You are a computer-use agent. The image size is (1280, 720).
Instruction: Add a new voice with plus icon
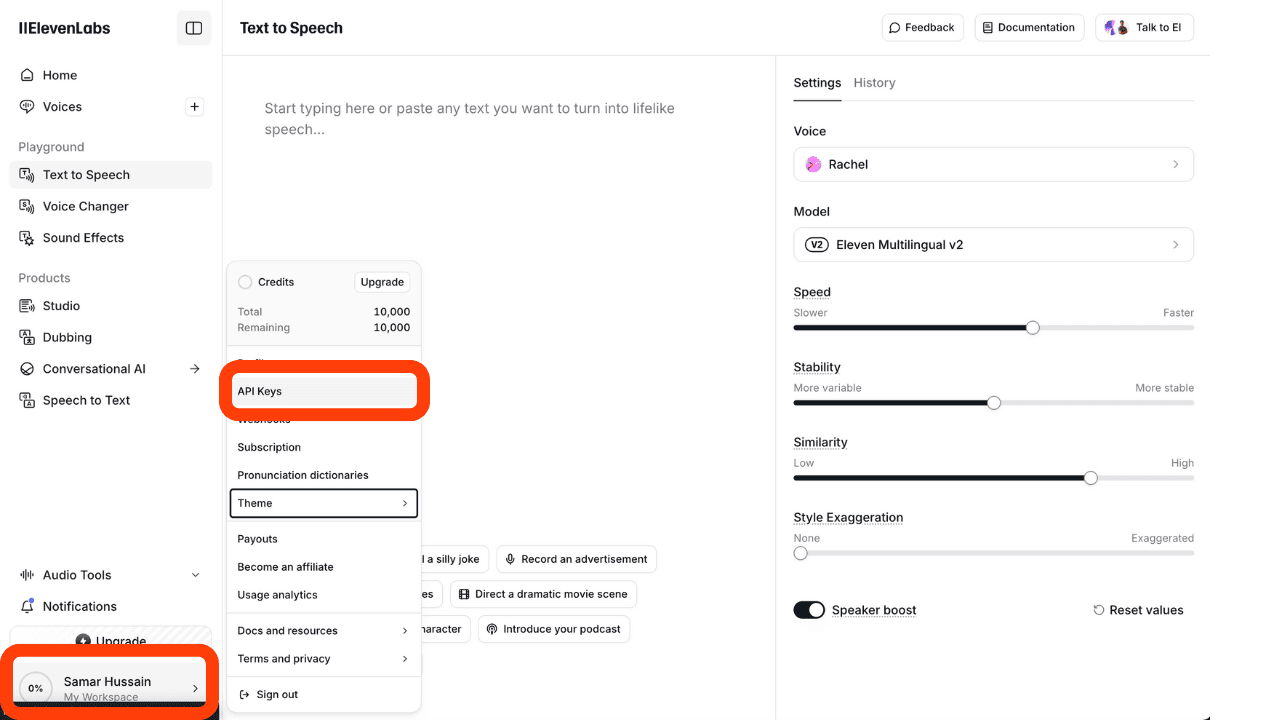point(195,107)
